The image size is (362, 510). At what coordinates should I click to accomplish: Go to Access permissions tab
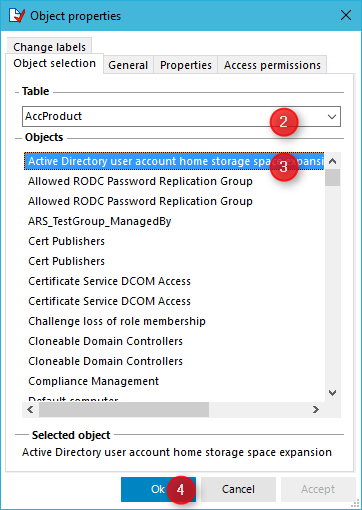coord(272,65)
